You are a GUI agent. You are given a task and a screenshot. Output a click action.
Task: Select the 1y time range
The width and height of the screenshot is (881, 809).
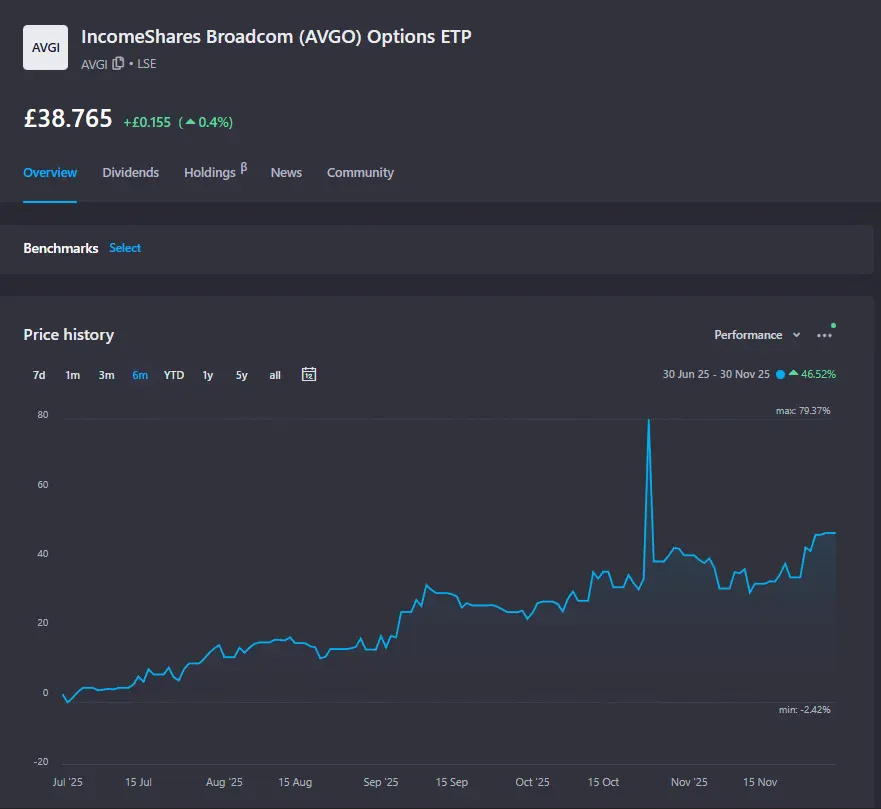[208, 375]
